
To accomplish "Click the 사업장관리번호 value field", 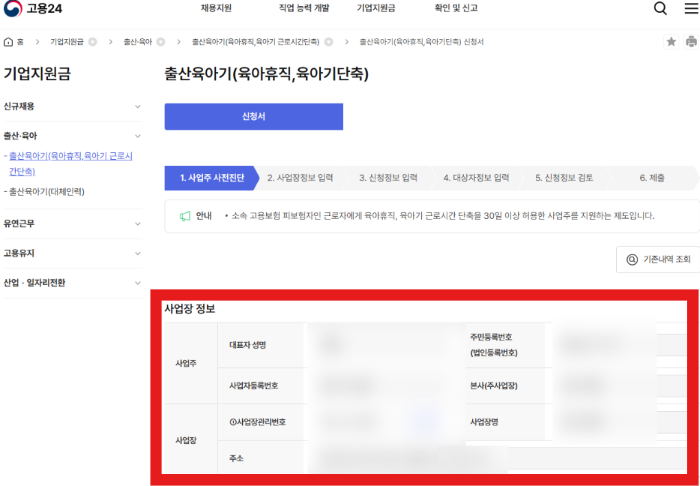I will pyautogui.click(x=387, y=422).
